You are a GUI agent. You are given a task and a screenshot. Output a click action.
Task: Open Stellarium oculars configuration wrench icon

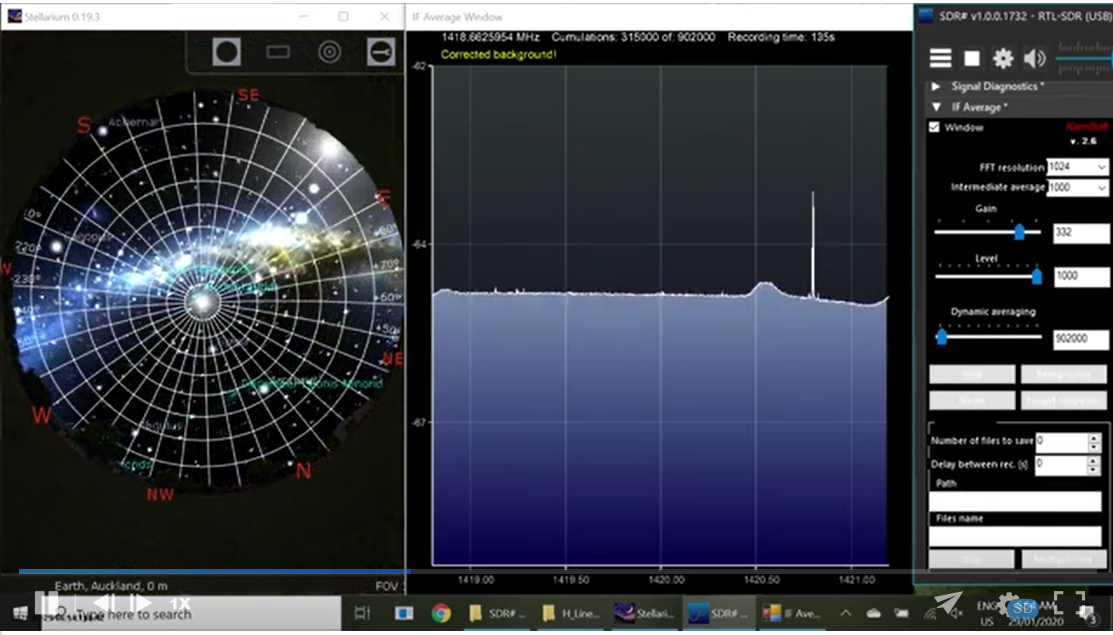[381, 52]
